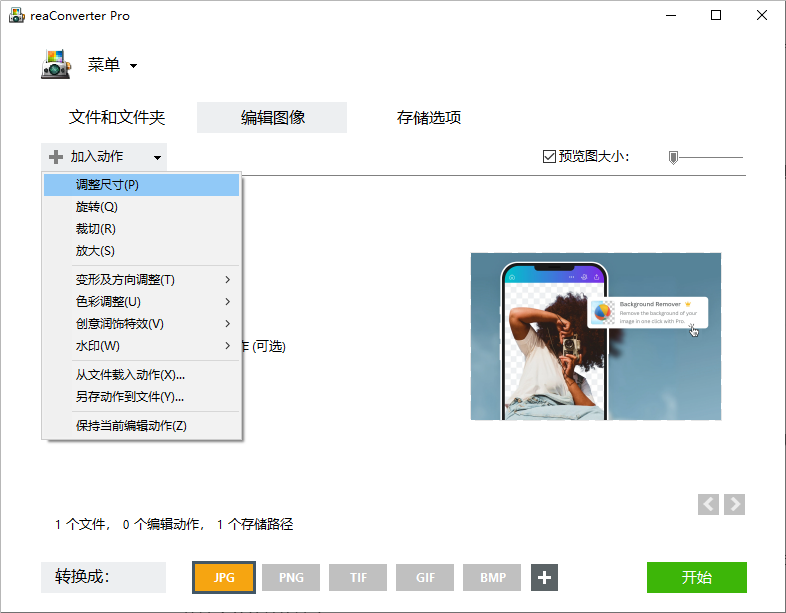This screenshot has height=613, width=786.
Task: Click the plus icon beside 加入动作
Action: 56,157
